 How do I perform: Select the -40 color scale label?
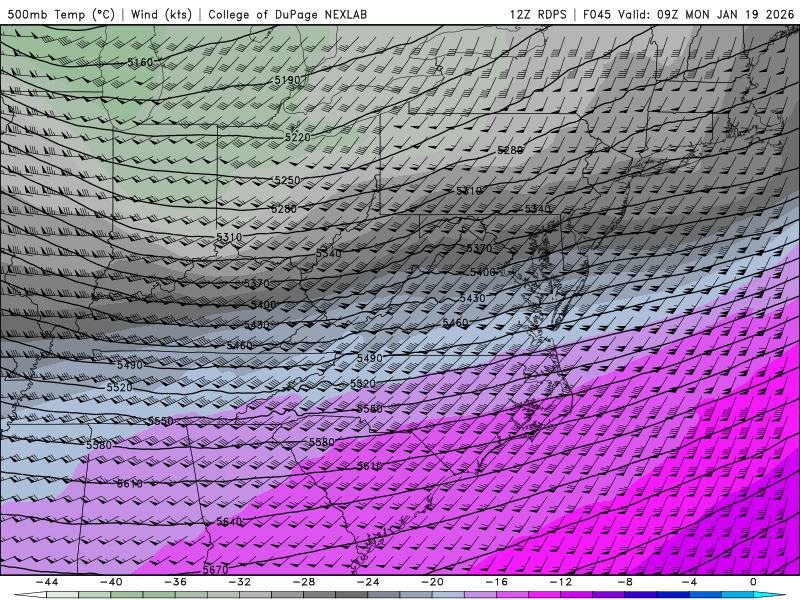click(x=111, y=582)
